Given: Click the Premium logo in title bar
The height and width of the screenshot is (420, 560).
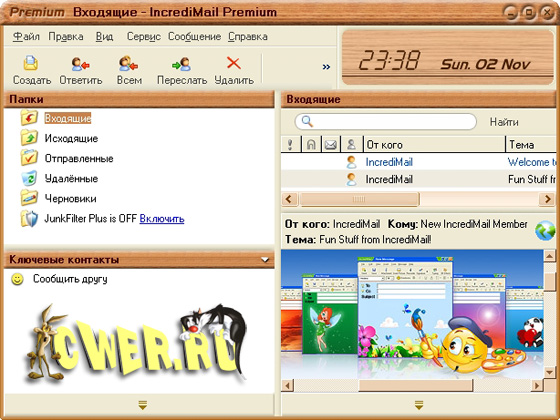Looking at the screenshot, I should [x=37, y=12].
